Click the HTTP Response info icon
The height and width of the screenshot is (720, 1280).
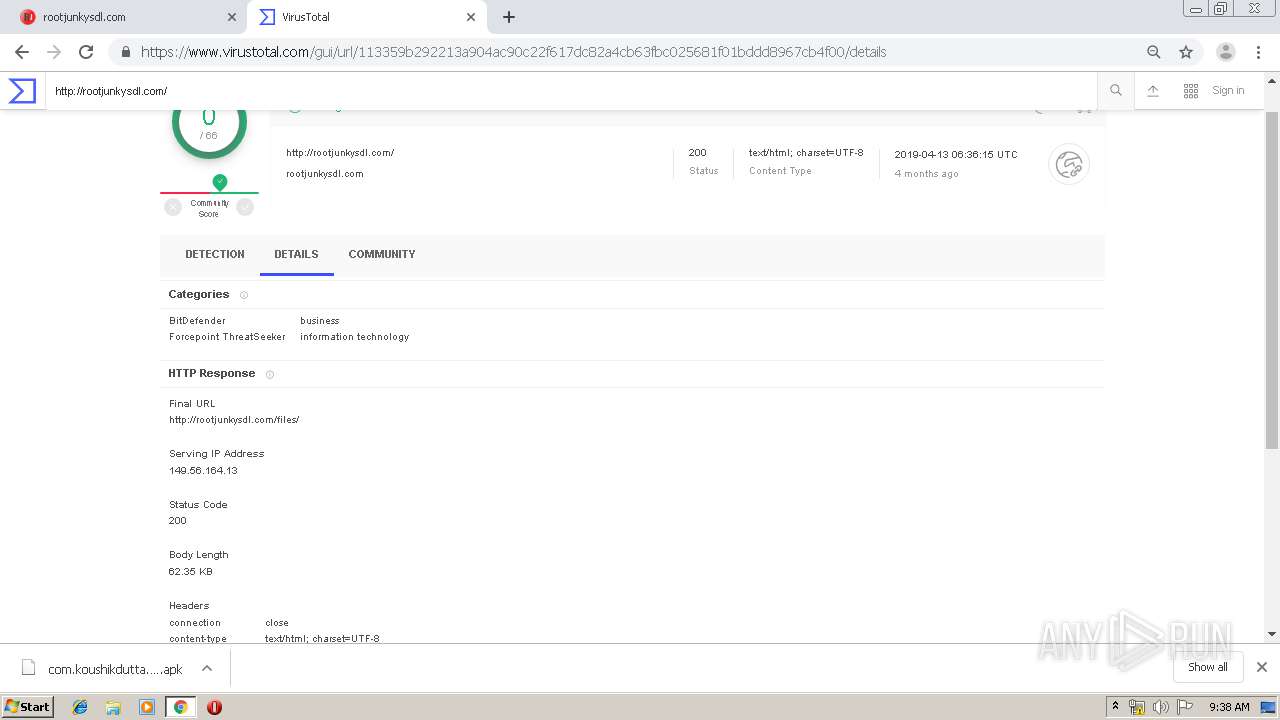click(270, 374)
